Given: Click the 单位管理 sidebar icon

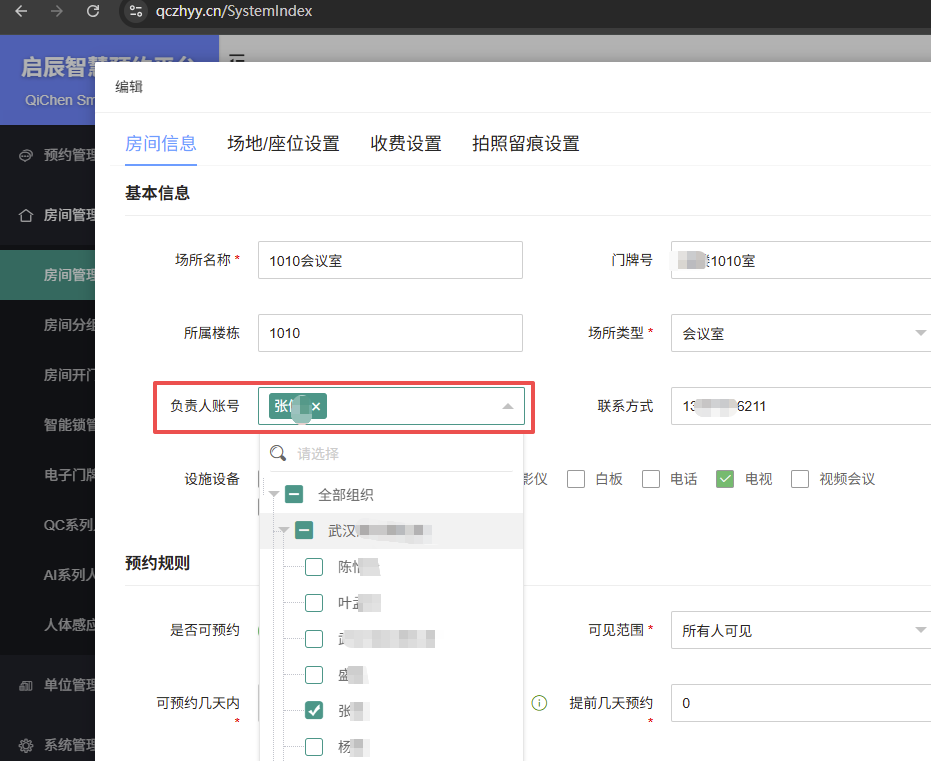Looking at the screenshot, I should [26, 686].
